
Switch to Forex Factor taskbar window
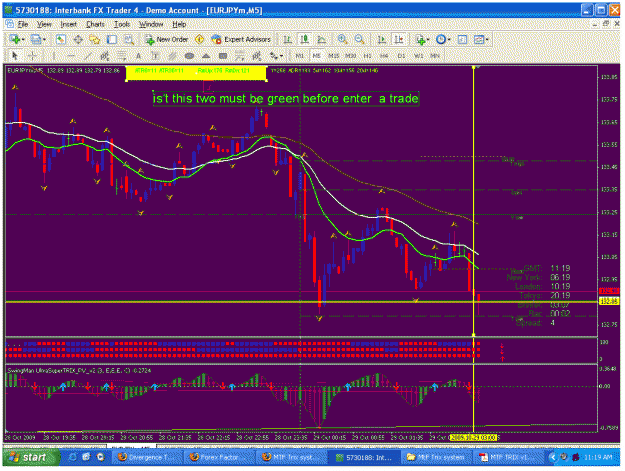219,457
